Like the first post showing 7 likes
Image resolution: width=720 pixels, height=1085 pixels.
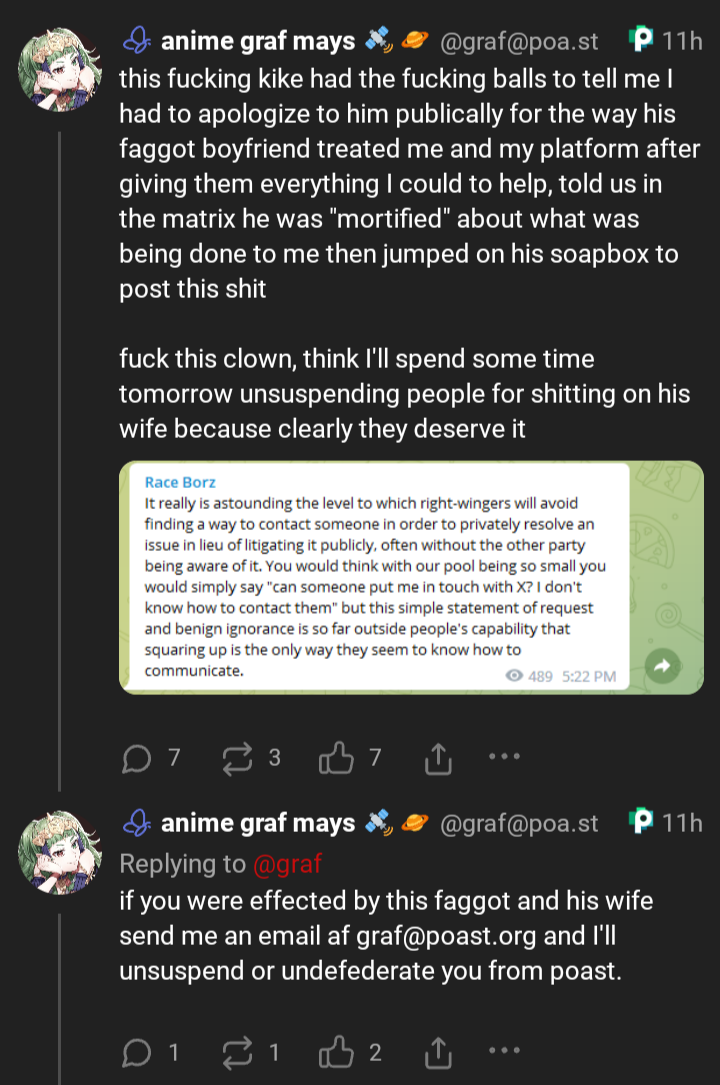[x=333, y=760]
